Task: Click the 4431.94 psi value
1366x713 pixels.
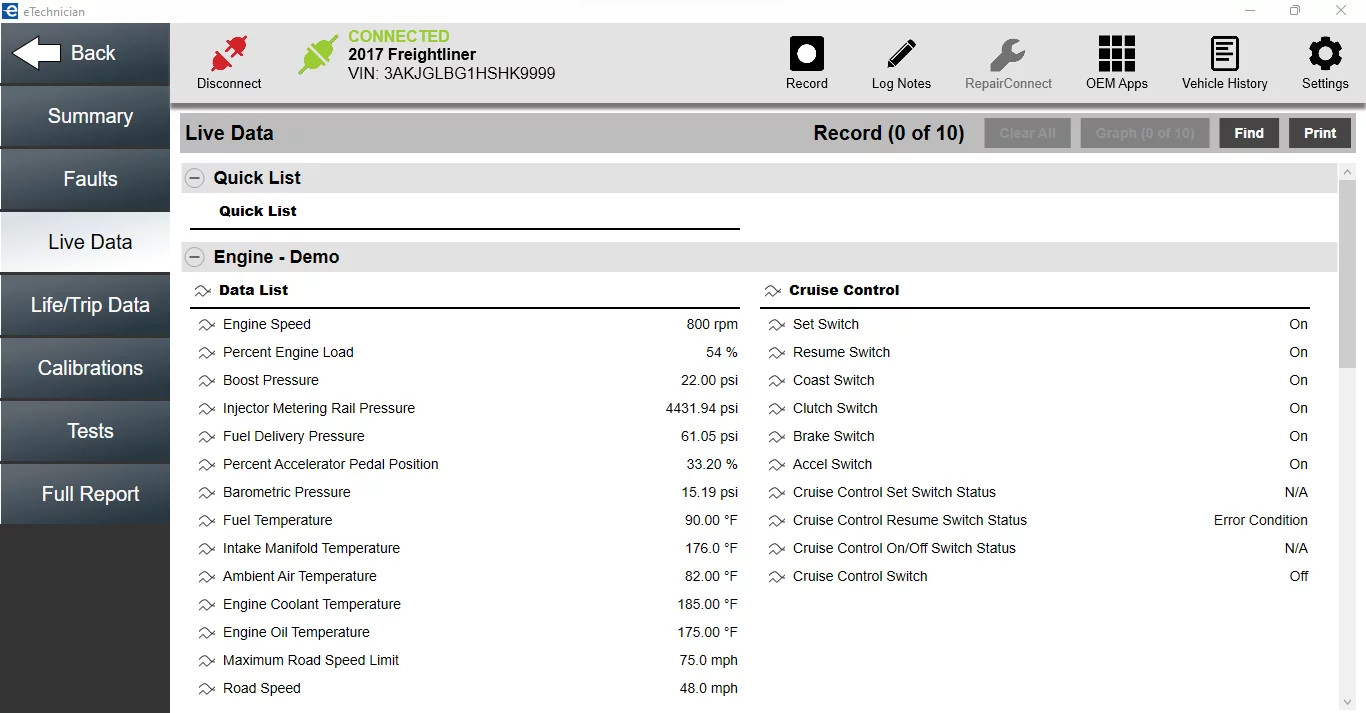Action: click(702, 409)
